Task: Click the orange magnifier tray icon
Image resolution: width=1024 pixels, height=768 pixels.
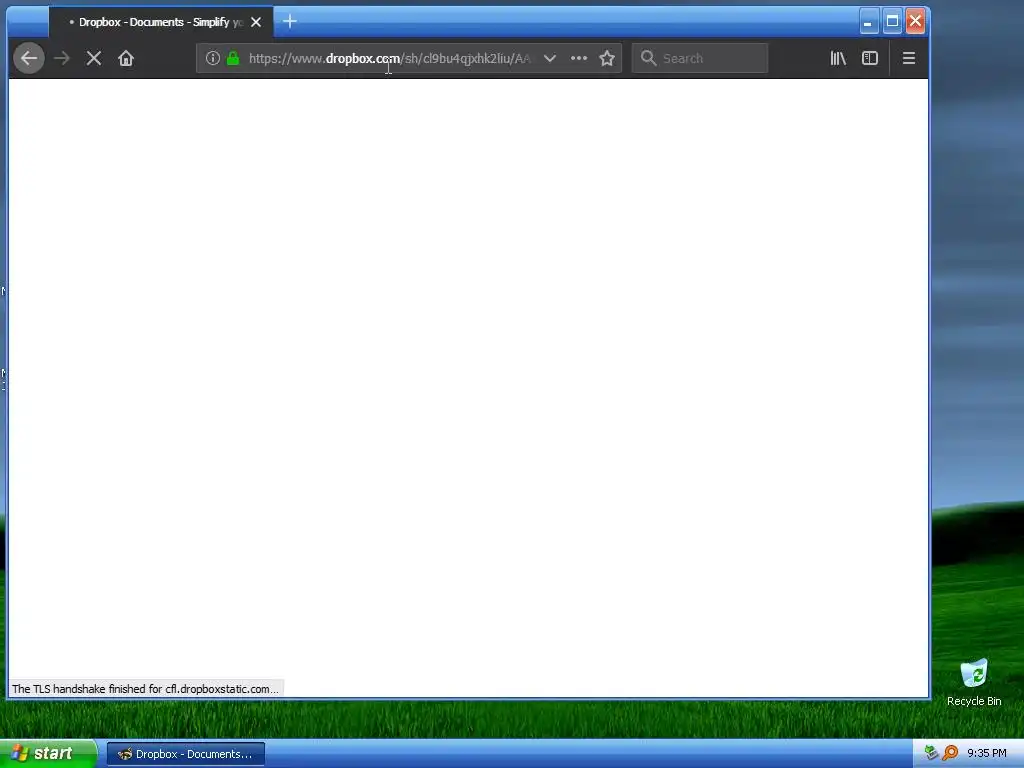Action: pos(950,753)
